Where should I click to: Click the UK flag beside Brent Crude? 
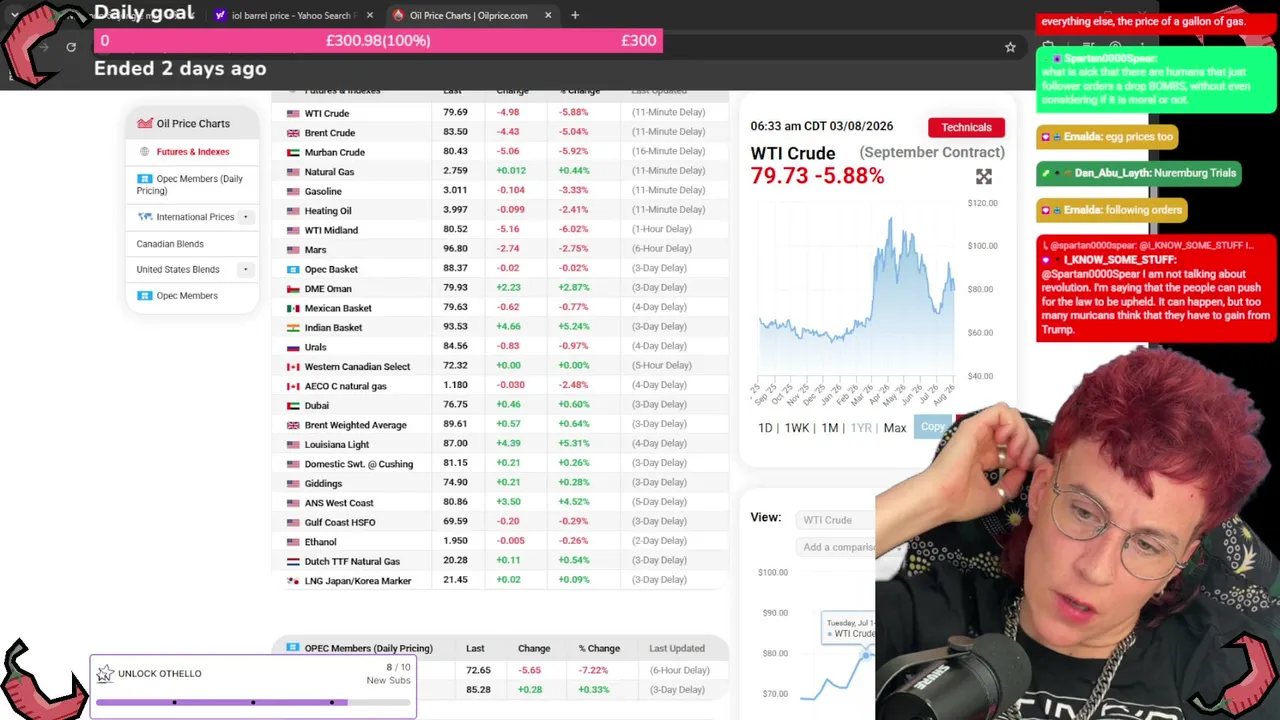pyautogui.click(x=293, y=133)
